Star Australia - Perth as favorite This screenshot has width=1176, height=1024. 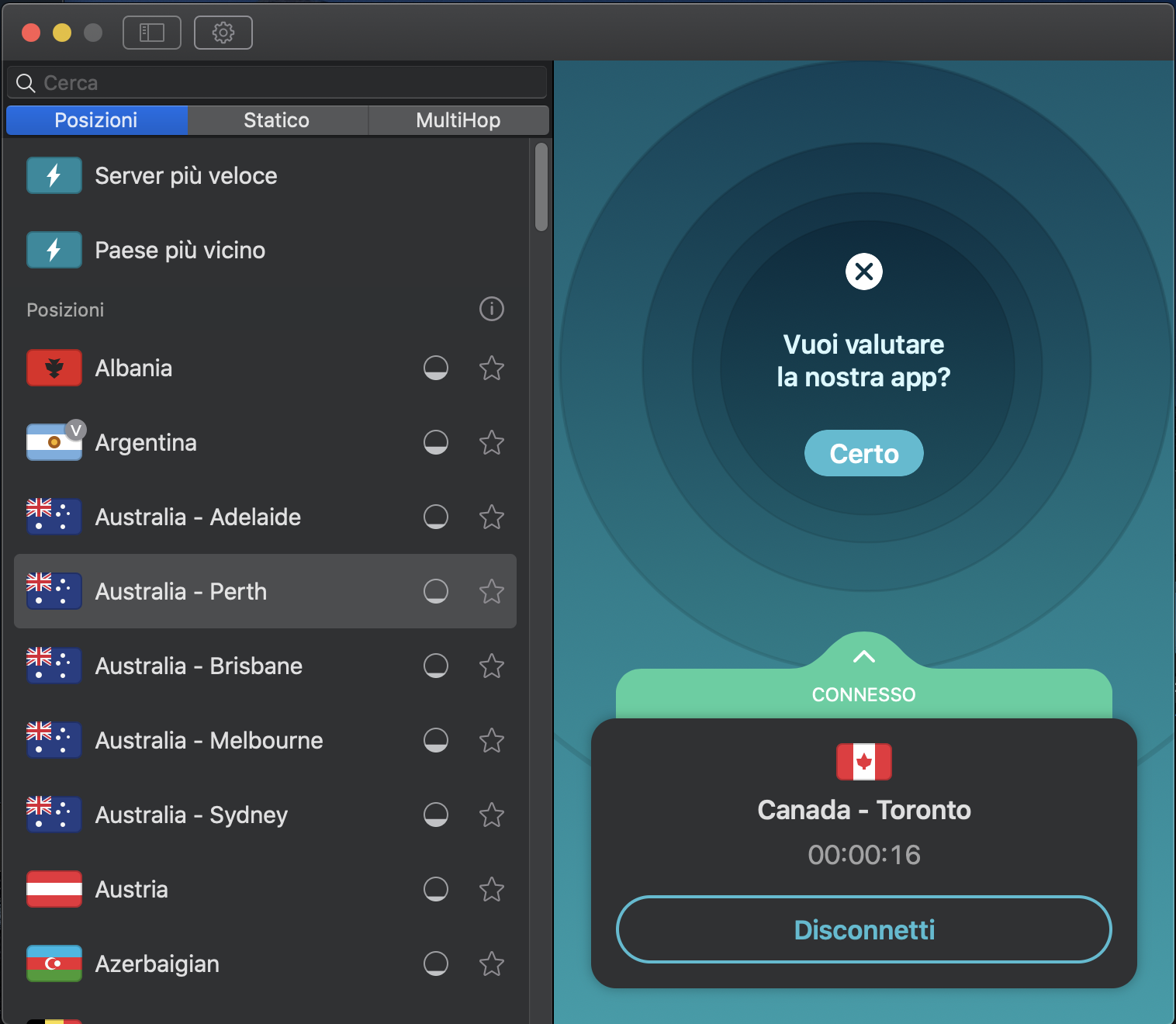click(x=491, y=591)
